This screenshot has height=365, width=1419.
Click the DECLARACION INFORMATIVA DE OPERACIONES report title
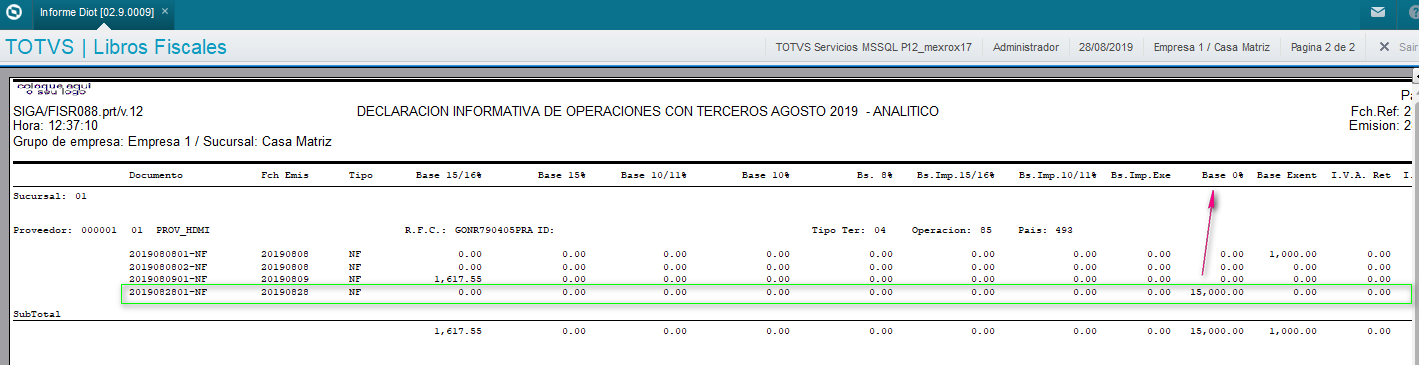point(647,111)
